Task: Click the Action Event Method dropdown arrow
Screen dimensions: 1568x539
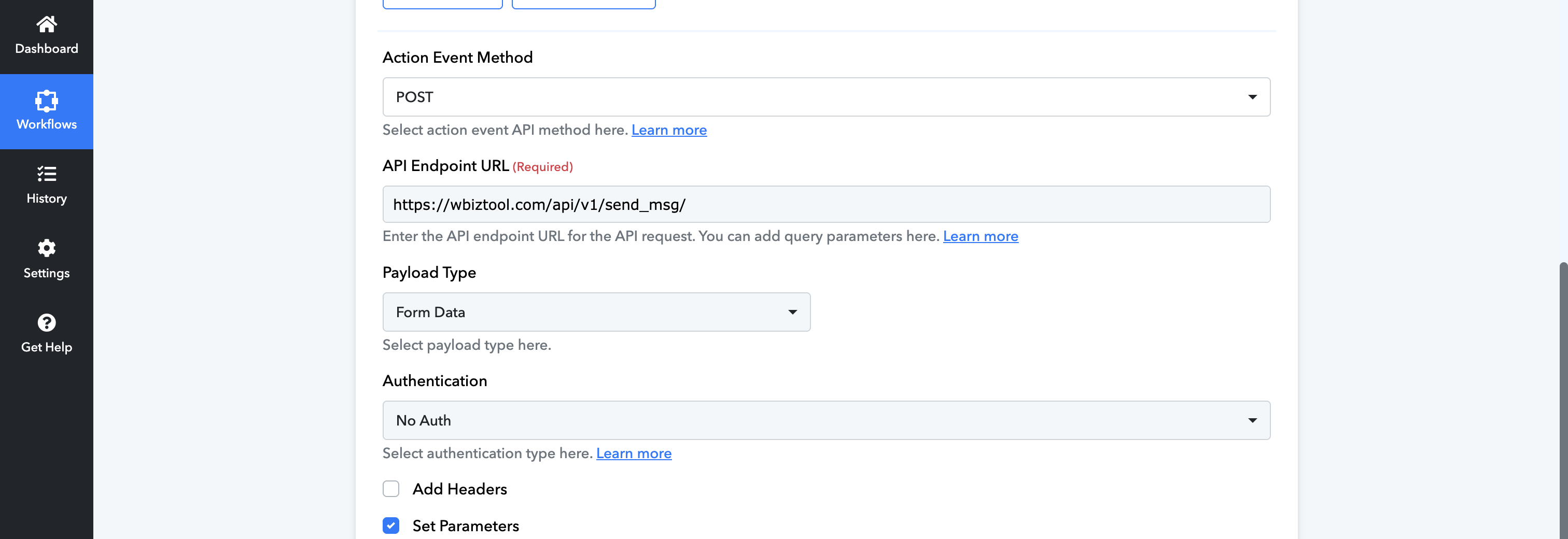Action: coord(1252,97)
